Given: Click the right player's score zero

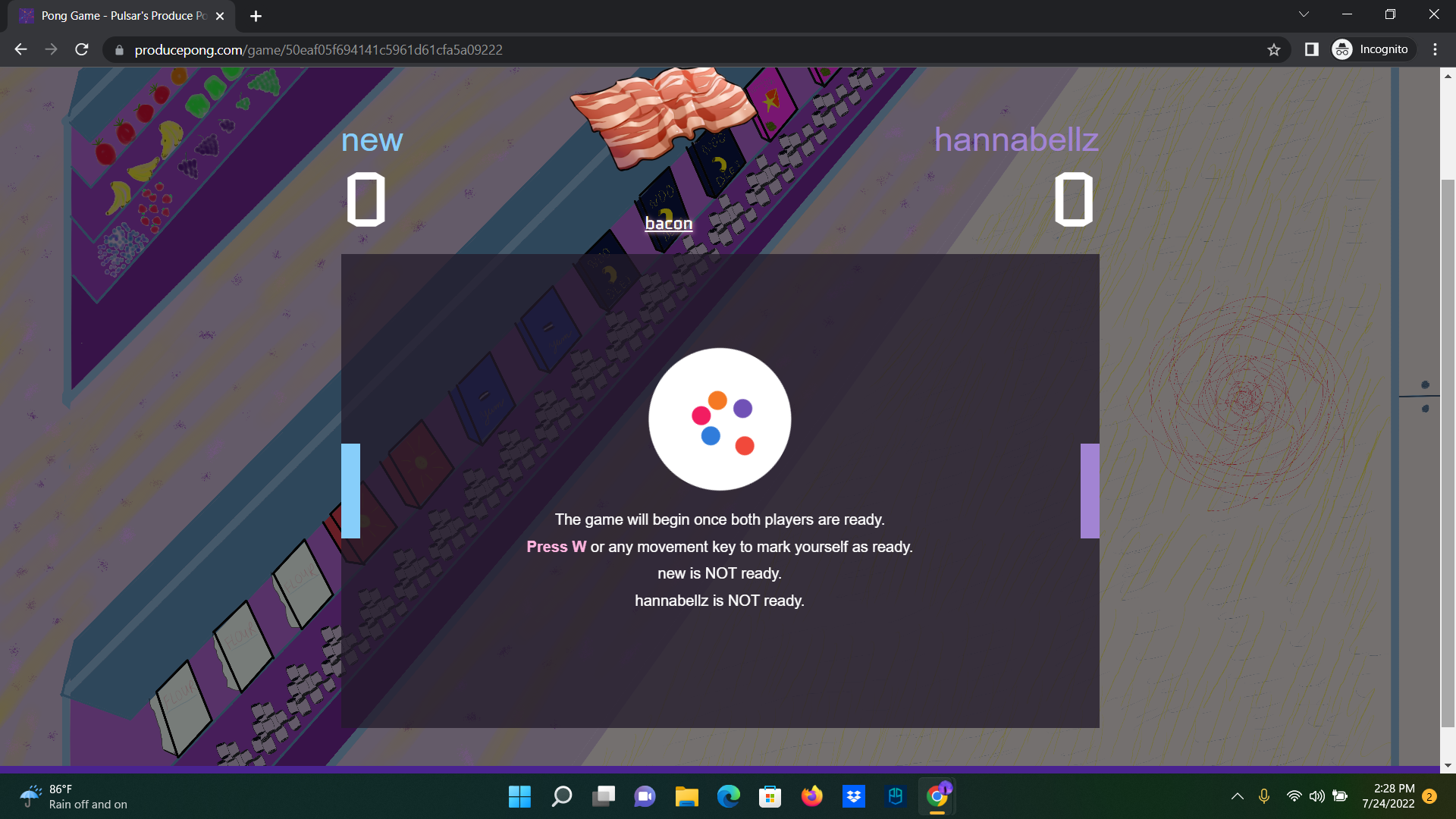Looking at the screenshot, I should (x=1074, y=199).
